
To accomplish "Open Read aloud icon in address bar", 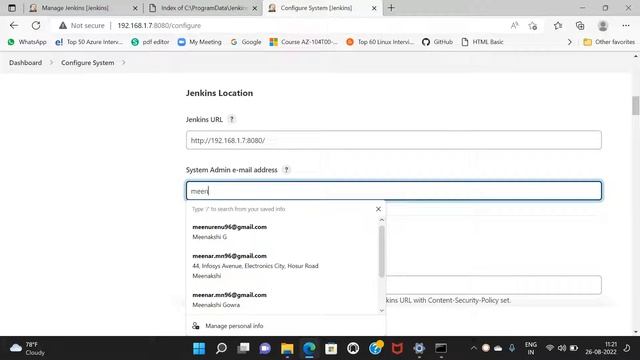I will coord(514,25).
